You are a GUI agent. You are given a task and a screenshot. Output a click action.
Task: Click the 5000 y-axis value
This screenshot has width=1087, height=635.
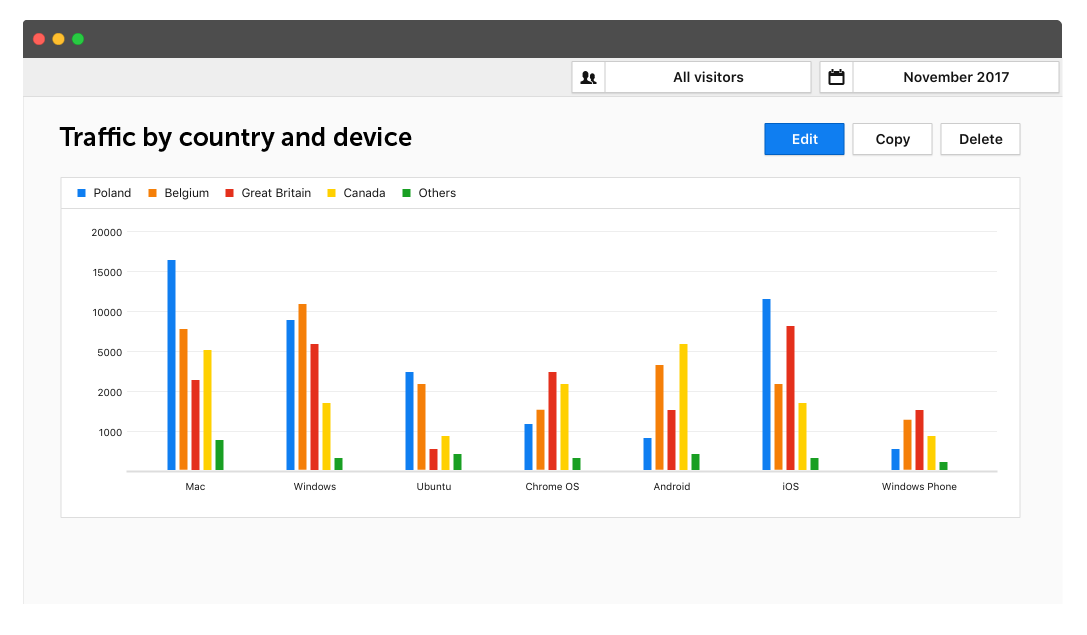click(110, 352)
